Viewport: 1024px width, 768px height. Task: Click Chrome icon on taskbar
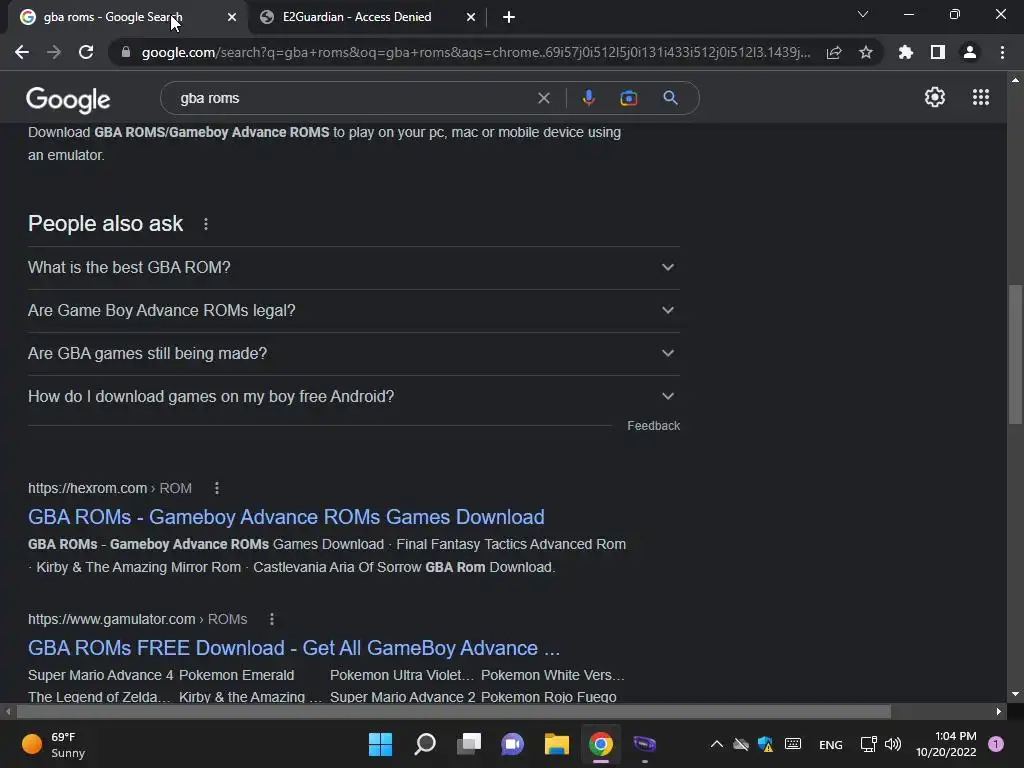point(601,744)
